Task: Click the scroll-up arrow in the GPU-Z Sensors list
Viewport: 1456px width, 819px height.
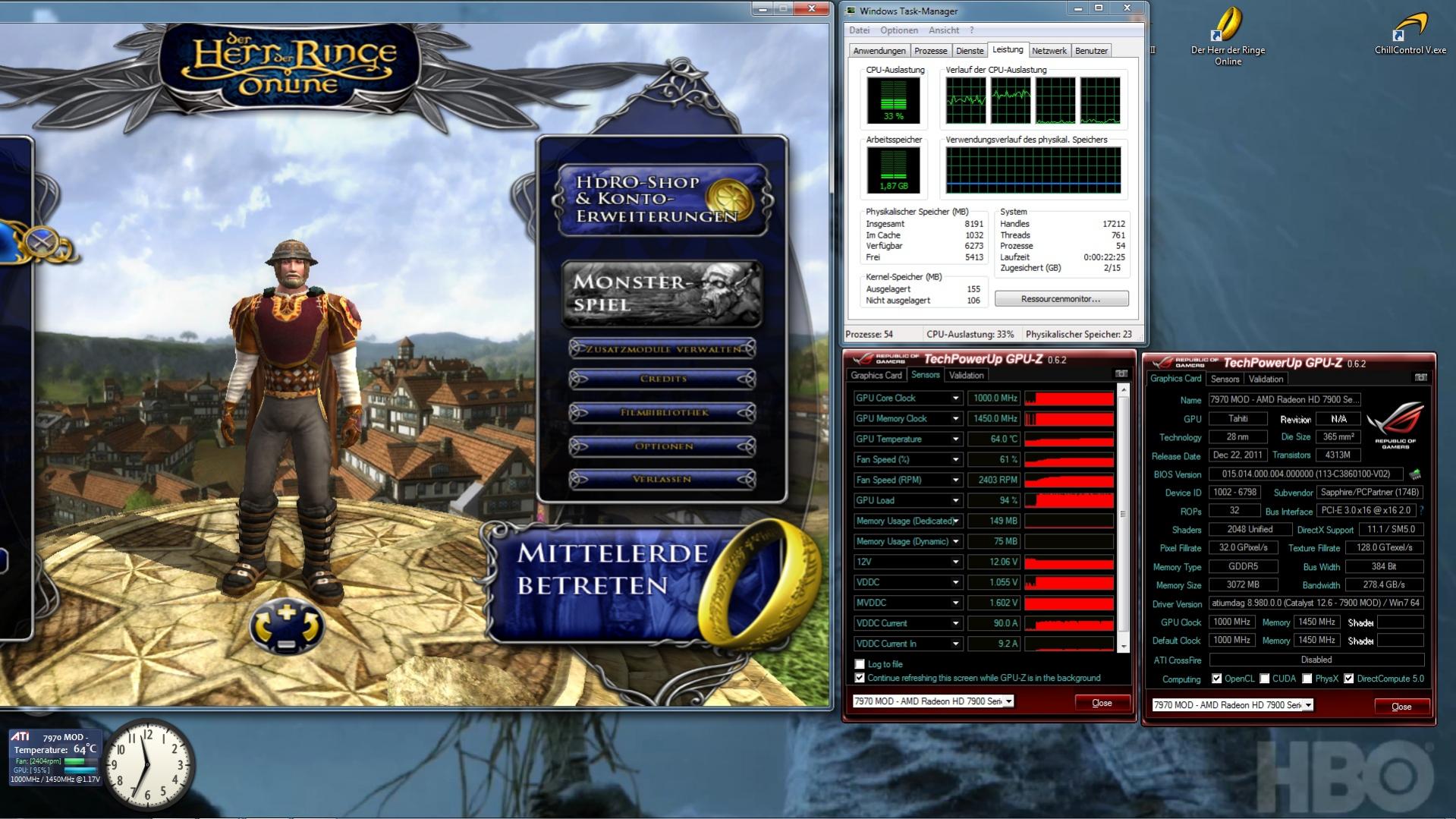Action: tap(1124, 391)
